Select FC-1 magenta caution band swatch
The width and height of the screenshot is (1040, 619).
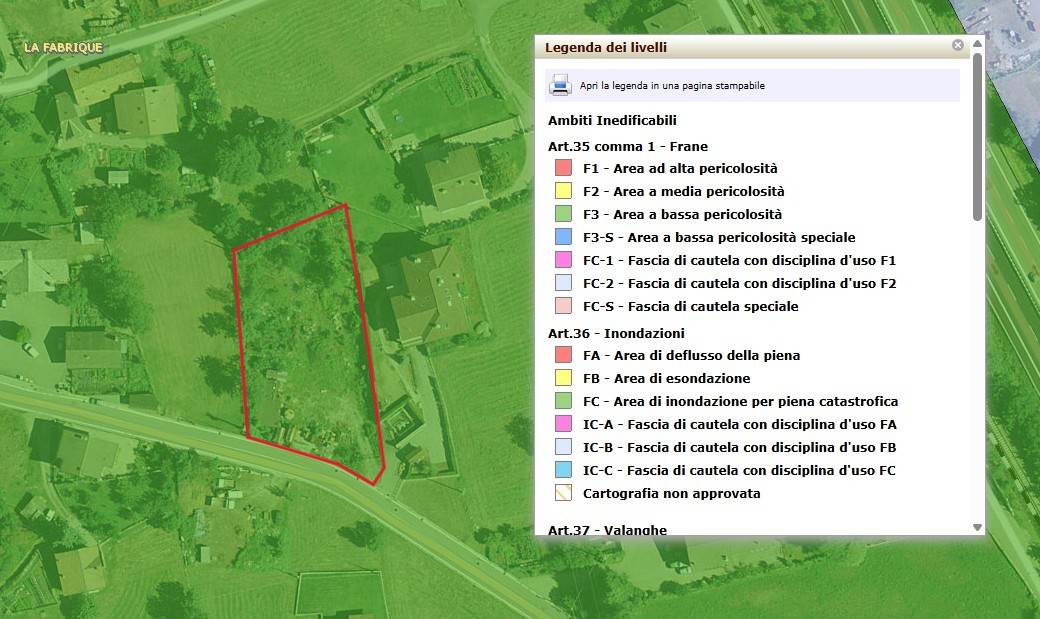pos(563,260)
